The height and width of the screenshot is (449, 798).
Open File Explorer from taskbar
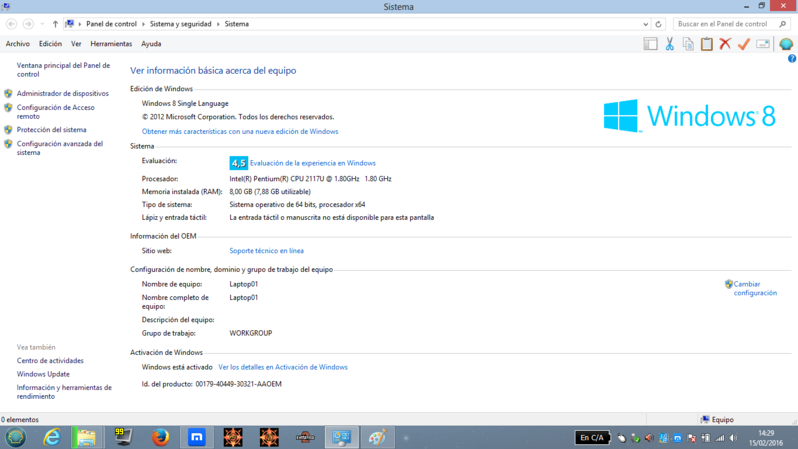[86, 437]
